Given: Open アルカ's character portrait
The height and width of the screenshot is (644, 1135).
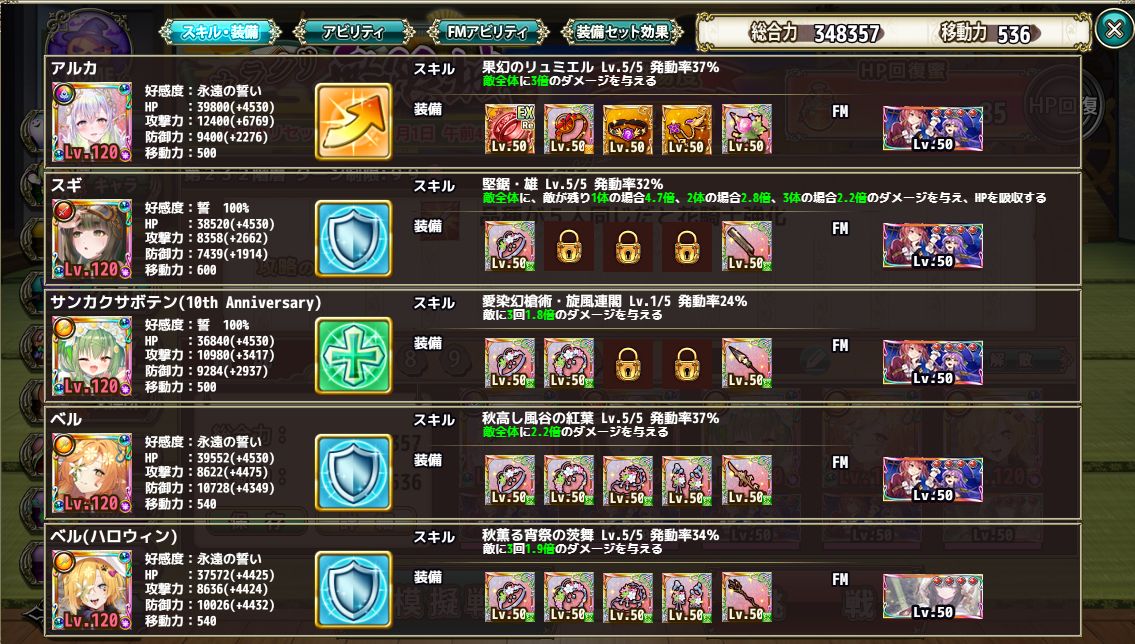Looking at the screenshot, I should click(92, 122).
